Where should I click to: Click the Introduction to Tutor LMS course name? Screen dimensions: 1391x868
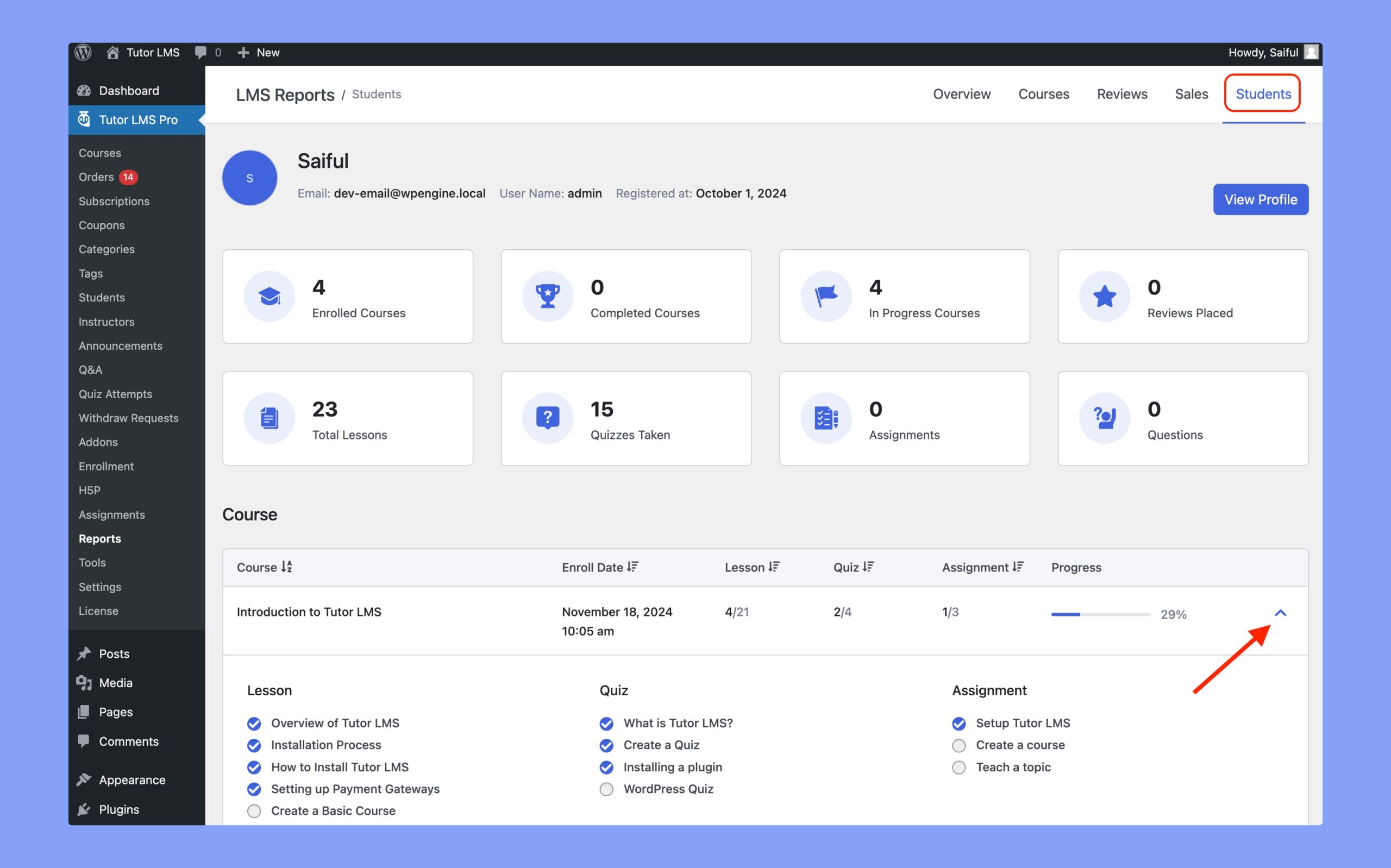click(x=309, y=612)
